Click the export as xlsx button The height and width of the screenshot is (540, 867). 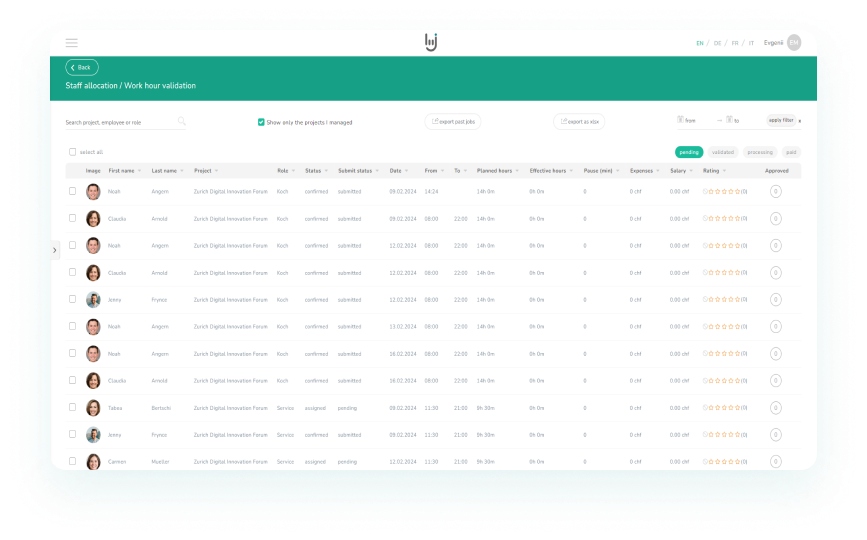579,122
